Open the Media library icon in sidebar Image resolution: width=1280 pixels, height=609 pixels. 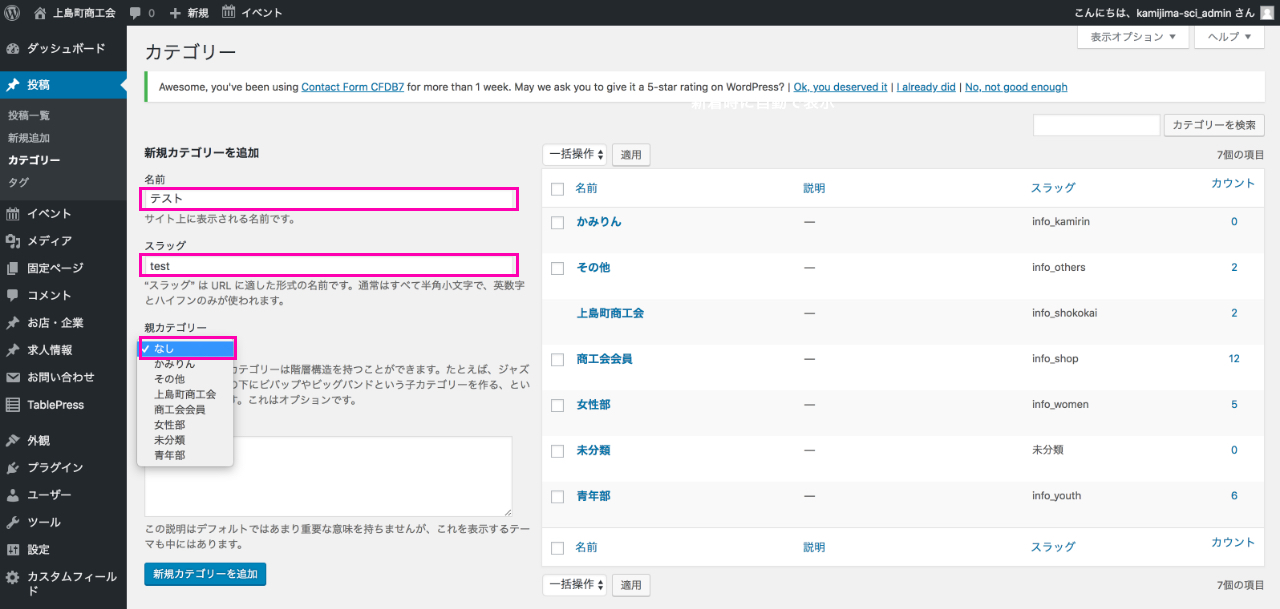(13, 241)
